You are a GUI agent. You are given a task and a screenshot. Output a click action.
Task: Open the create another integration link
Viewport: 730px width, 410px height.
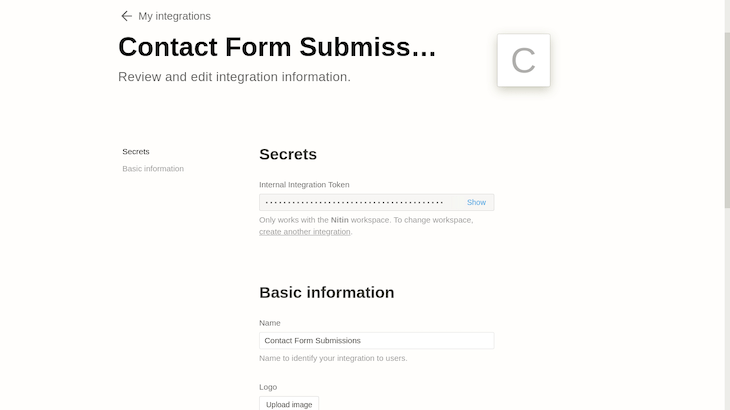[x=305, y=232]
